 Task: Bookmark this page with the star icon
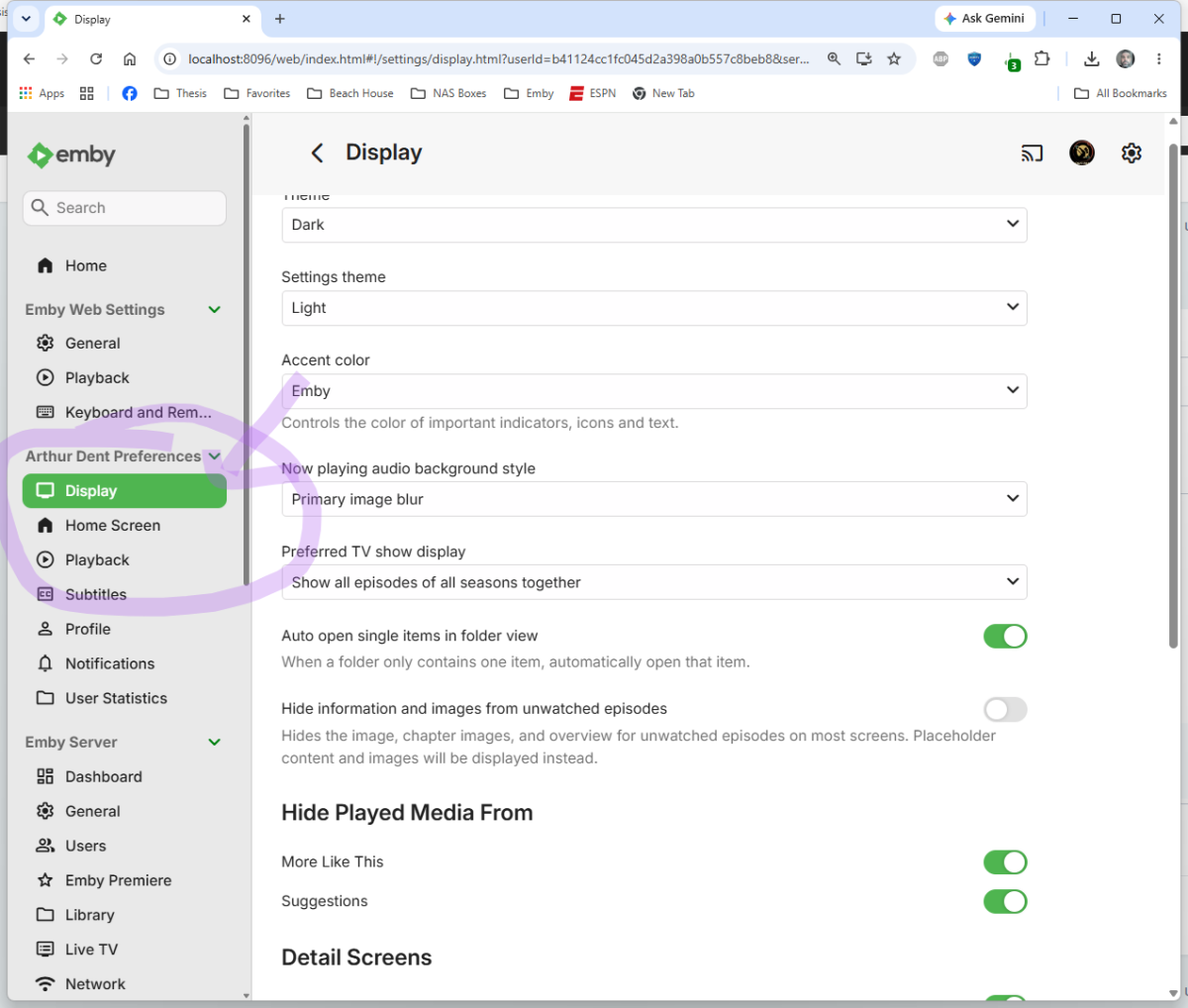tap(894, 59)
